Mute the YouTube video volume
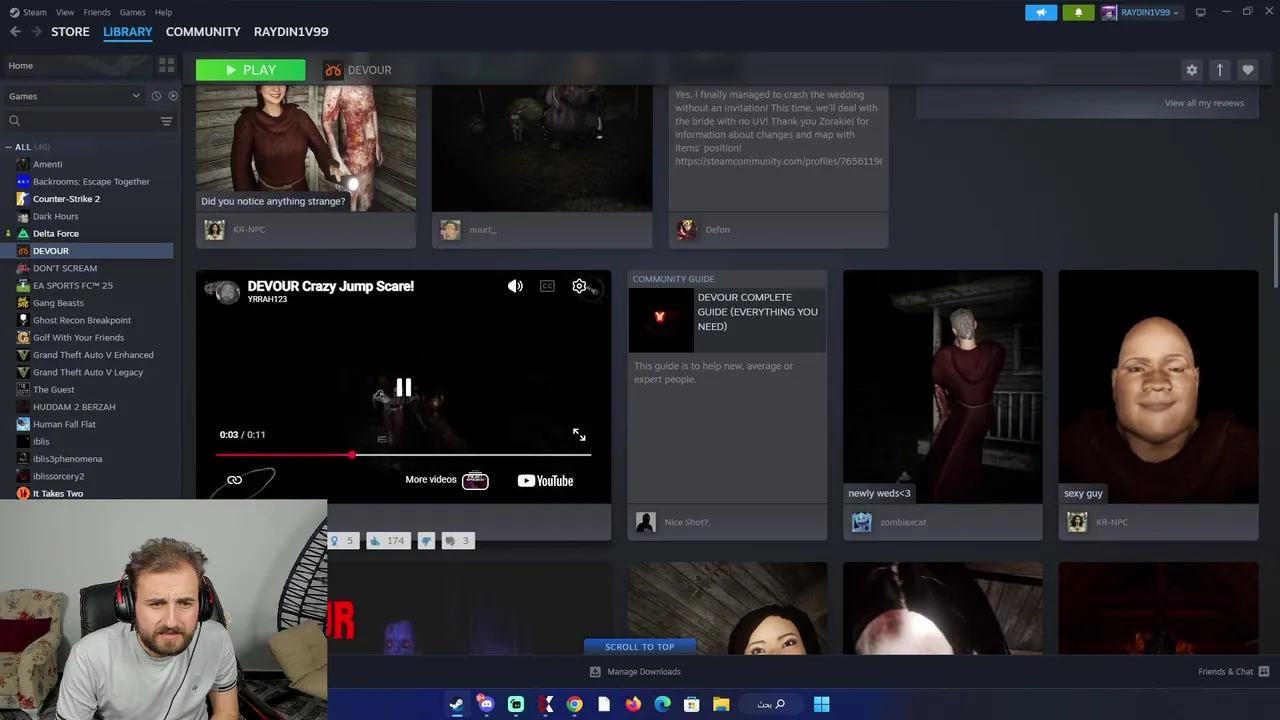 [515, 286]
